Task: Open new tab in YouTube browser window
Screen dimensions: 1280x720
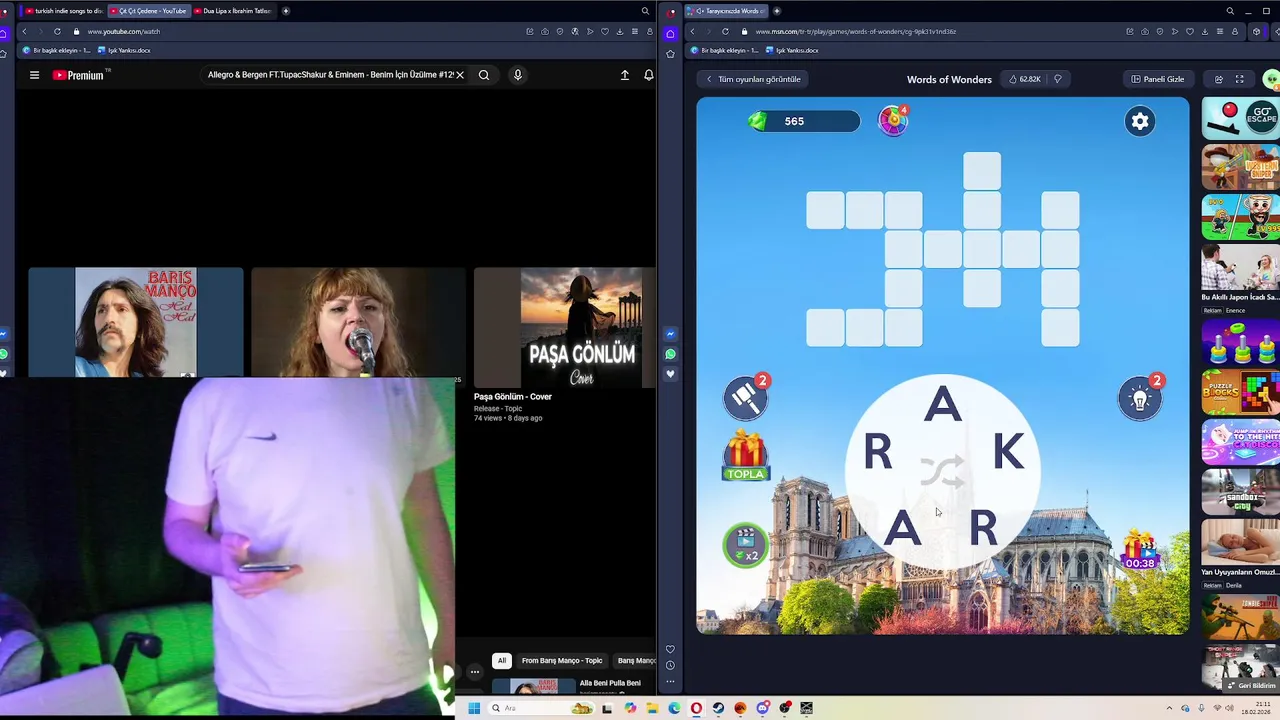Action: 286,11
